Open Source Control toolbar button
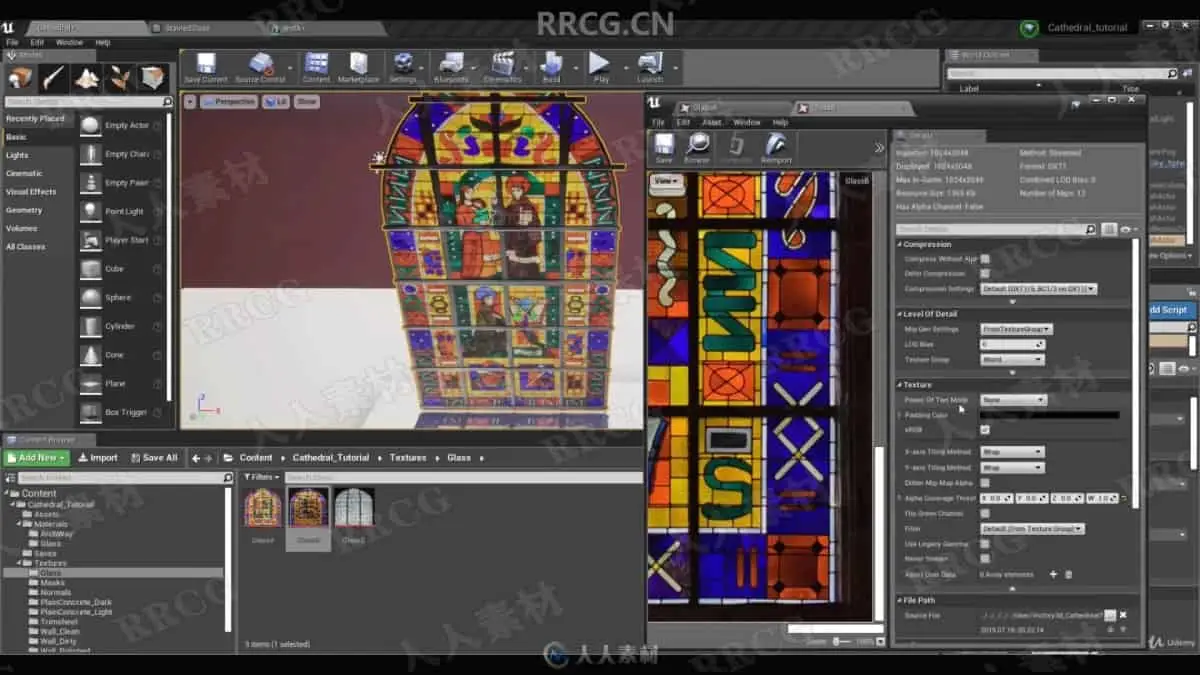The image size is (1200, 675). point(260,67)
